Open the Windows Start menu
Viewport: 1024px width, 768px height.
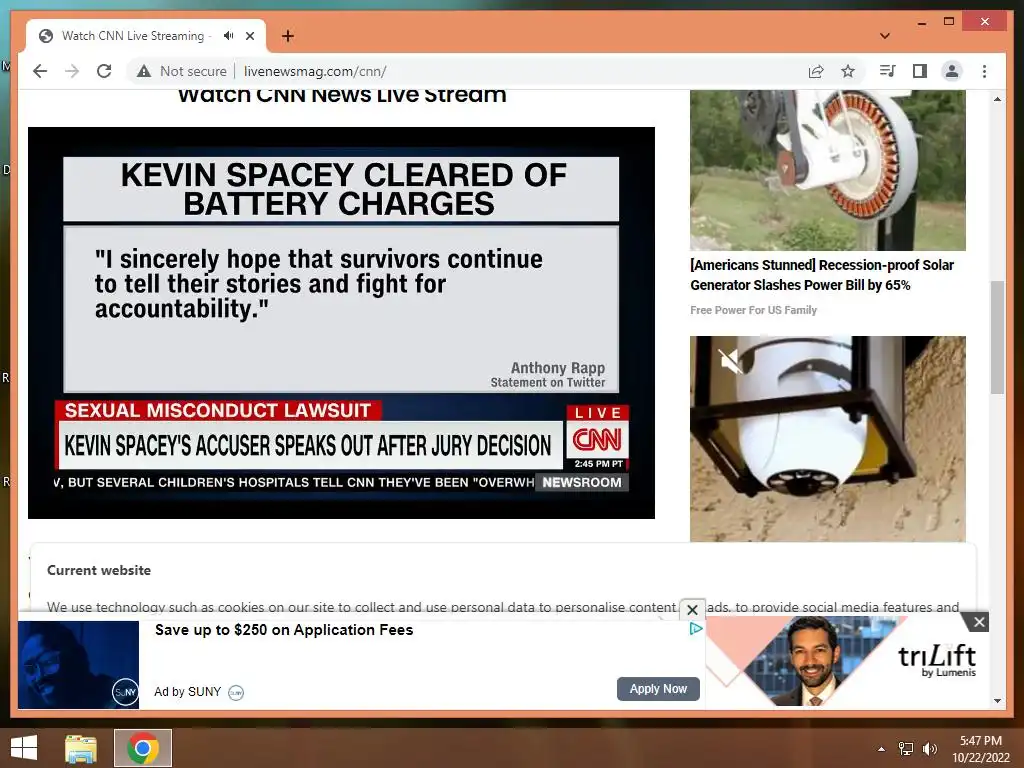(x=24, y=748)
